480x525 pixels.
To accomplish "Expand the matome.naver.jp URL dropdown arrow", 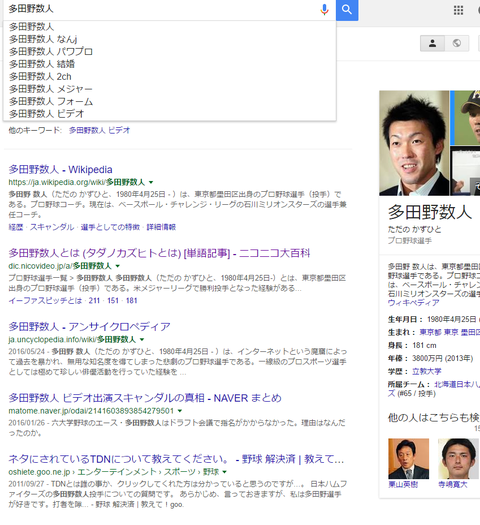I will click(x=180, y=411).
